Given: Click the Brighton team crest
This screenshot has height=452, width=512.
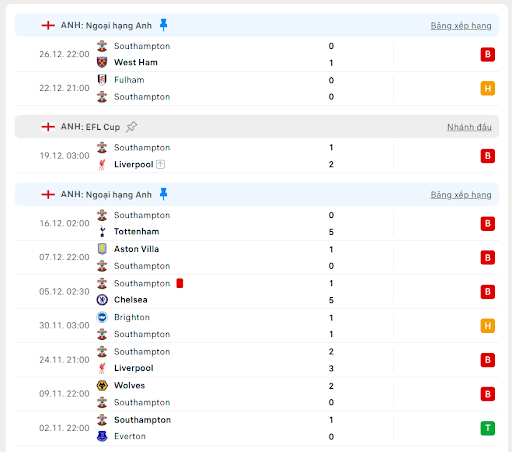Looking at the screenshot, I should [102, 317].
